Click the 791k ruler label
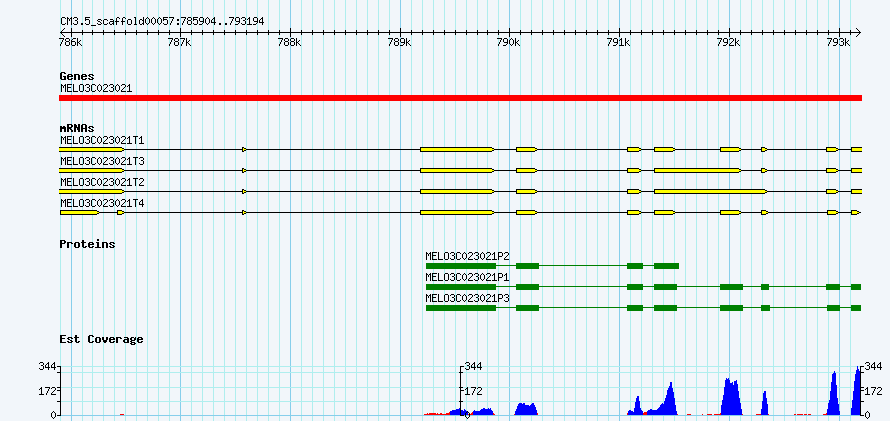 click(619, 43)
